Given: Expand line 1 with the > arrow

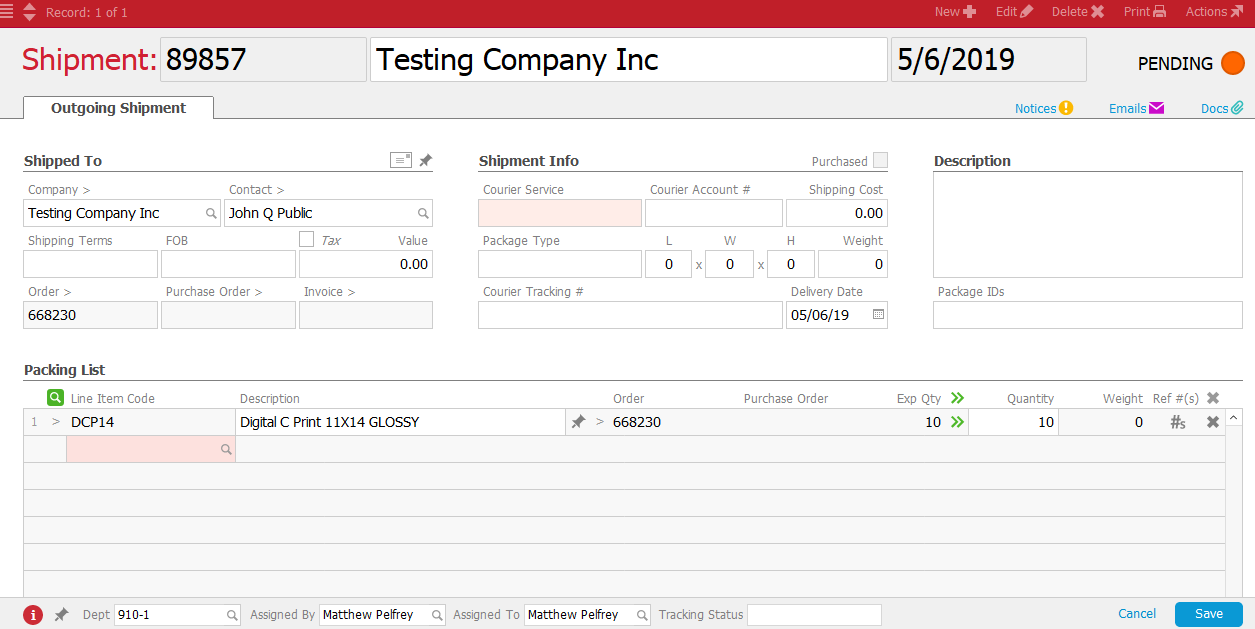Looking at the screenshot, I should click(x=56, y=422).
